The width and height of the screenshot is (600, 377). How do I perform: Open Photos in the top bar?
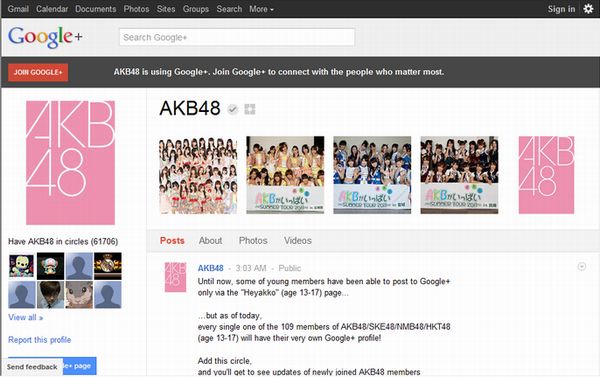tap(136, 9)
